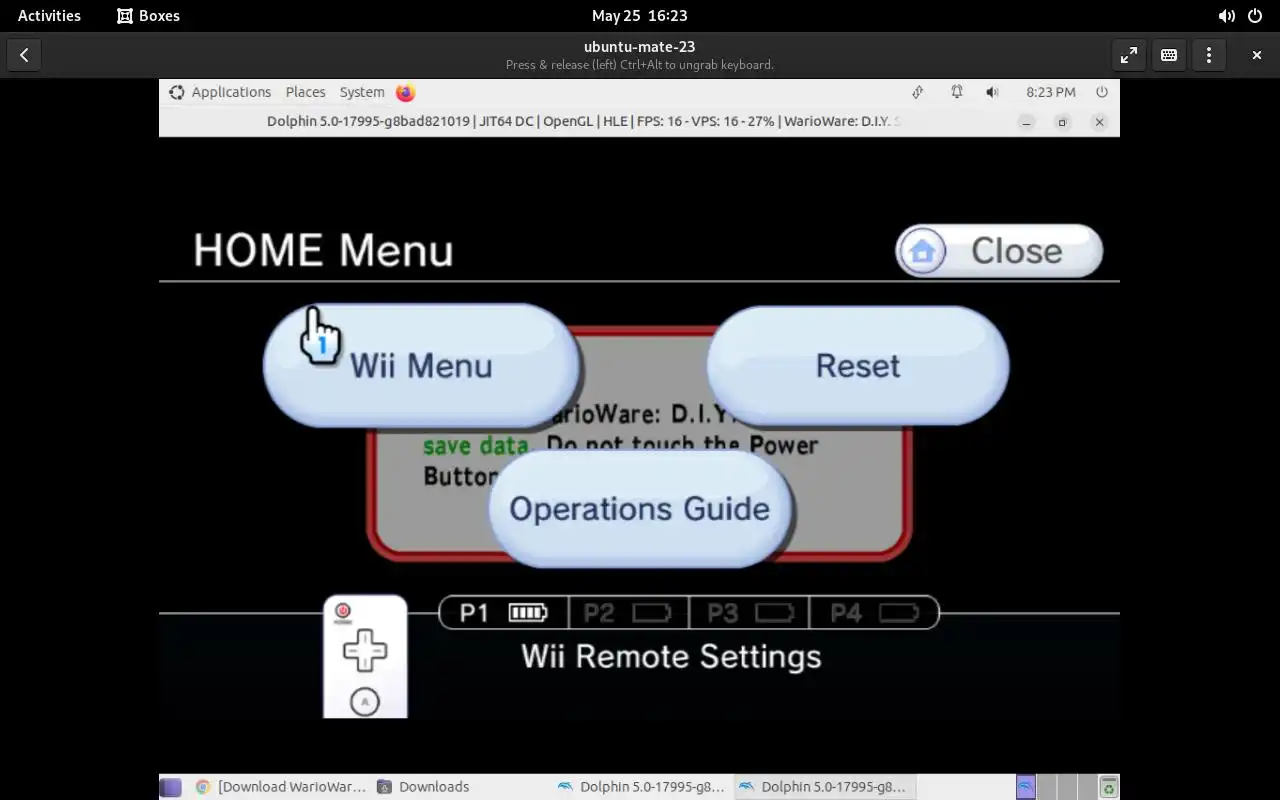Switch to the Downloads folder window
The width and height of the screenshot is (1280, 800).
(424, 787)
